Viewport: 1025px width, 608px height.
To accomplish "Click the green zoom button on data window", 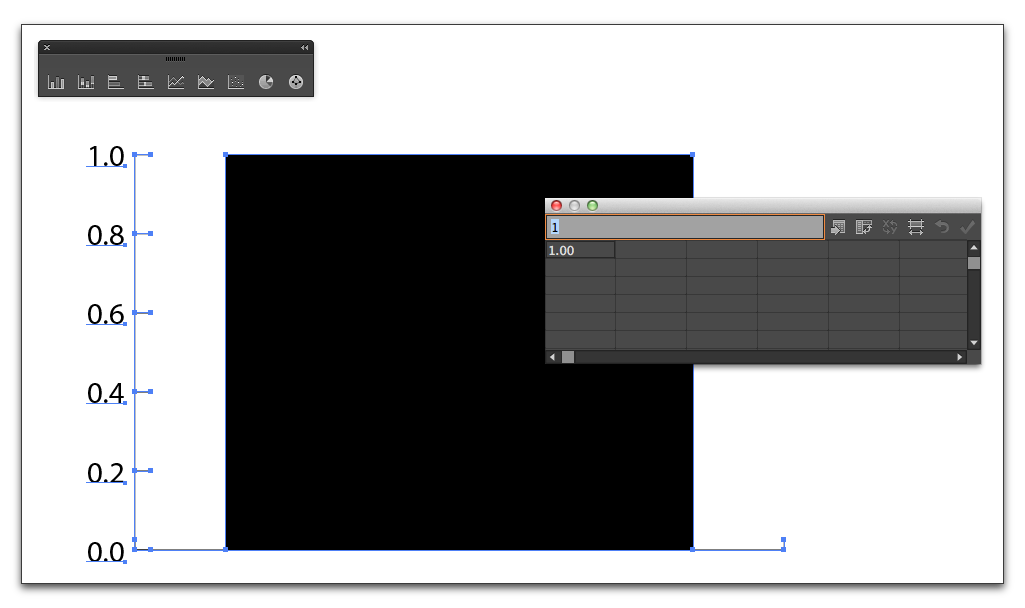I will tap(592, 206).
